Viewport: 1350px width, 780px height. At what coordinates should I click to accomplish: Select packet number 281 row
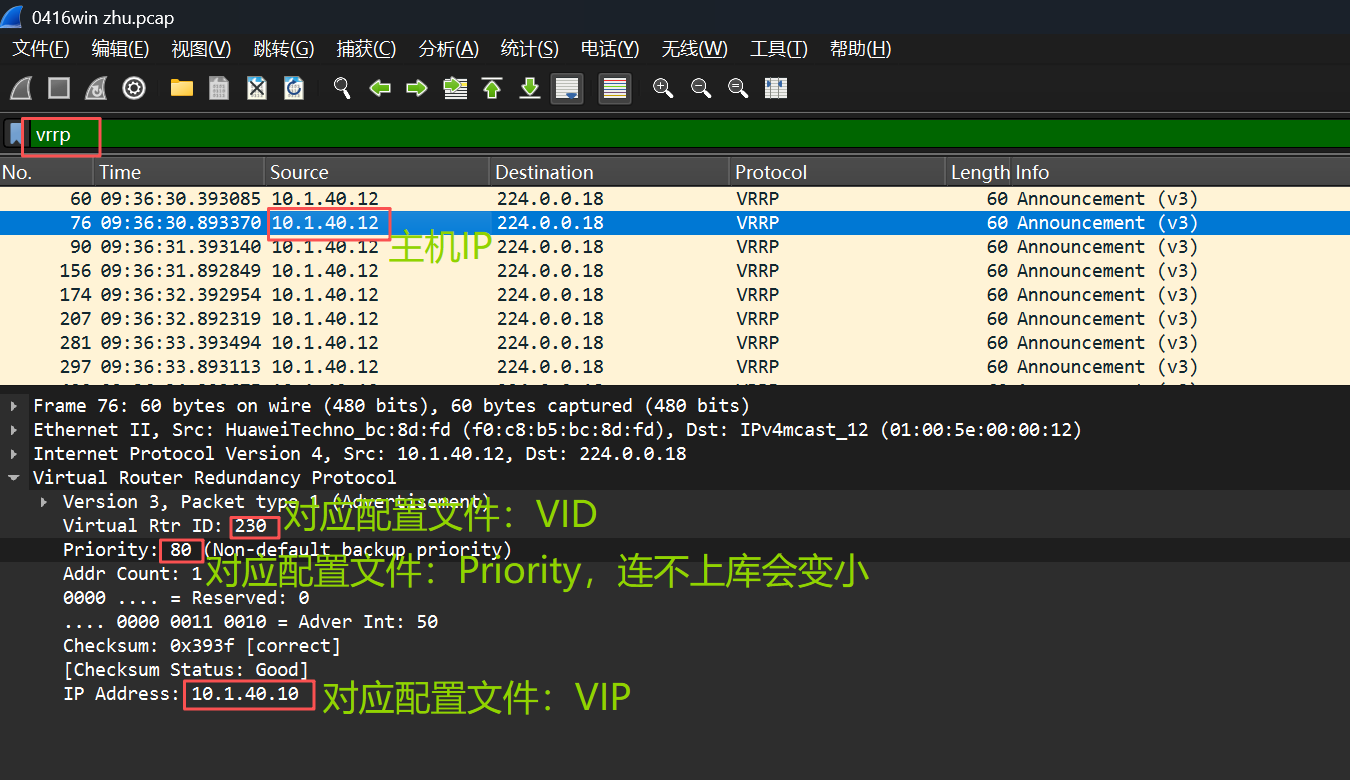click(x=675, y=343)
